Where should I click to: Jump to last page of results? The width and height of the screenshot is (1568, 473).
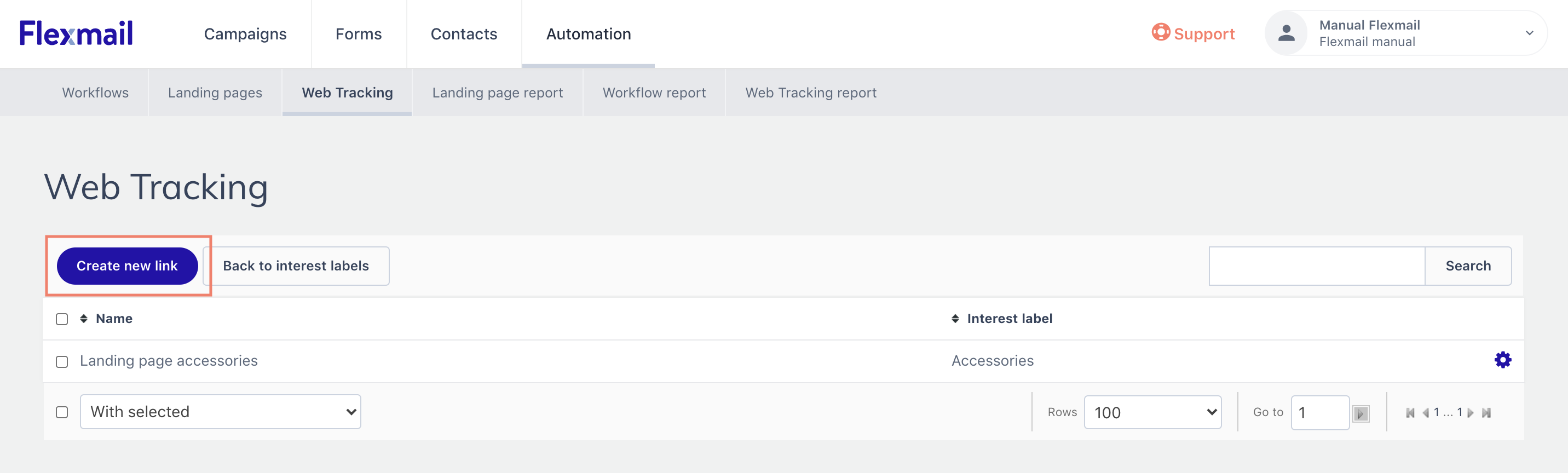(x=1486, y=413)
